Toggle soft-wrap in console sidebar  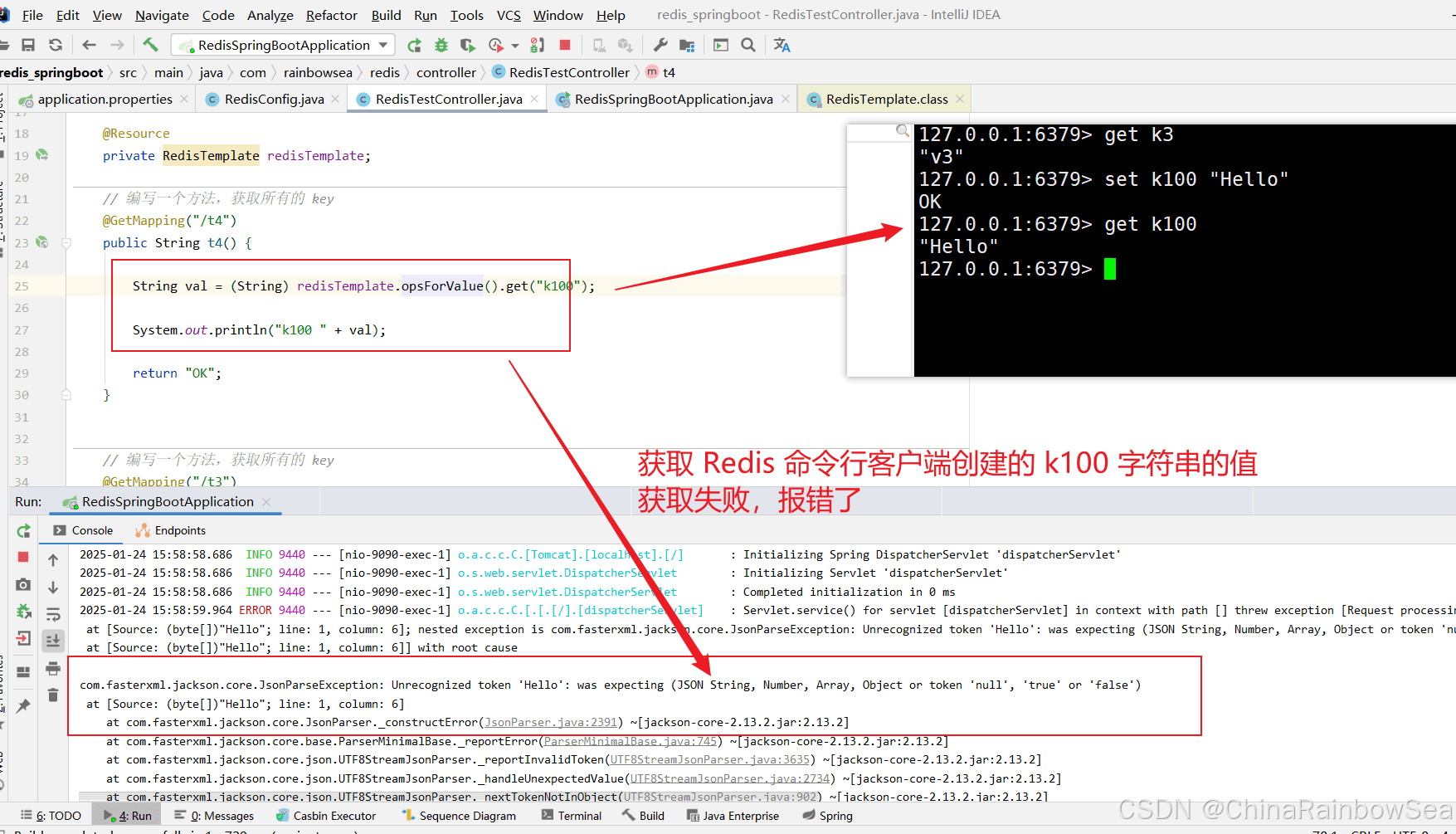(53, 614)
